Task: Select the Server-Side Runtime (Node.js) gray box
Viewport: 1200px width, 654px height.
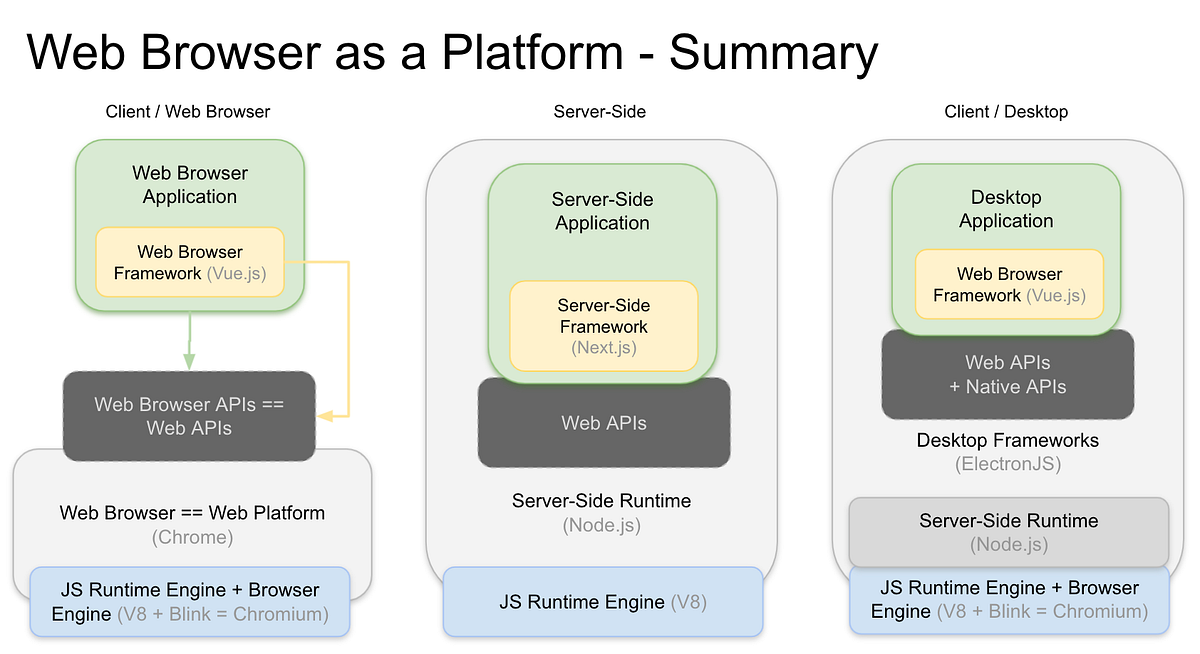Action: (x=1008, y=531)
